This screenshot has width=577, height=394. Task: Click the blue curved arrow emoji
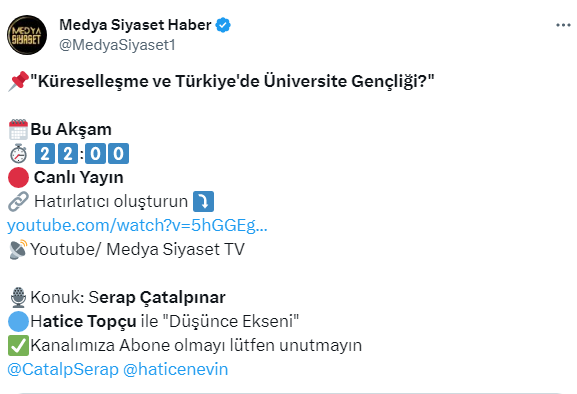pyautogui.click(x=203, y=201)
